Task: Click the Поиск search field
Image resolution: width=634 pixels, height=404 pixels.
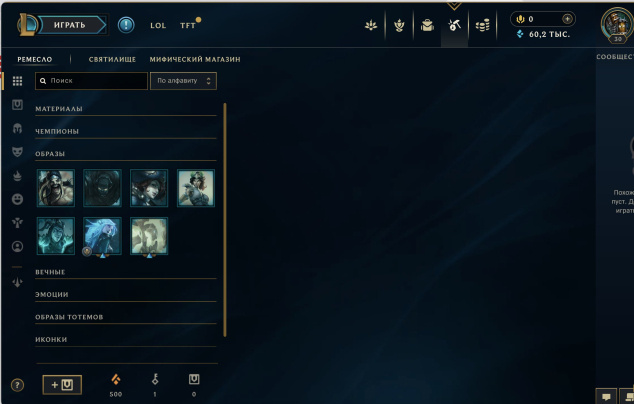Action: [x=91, y=81]
